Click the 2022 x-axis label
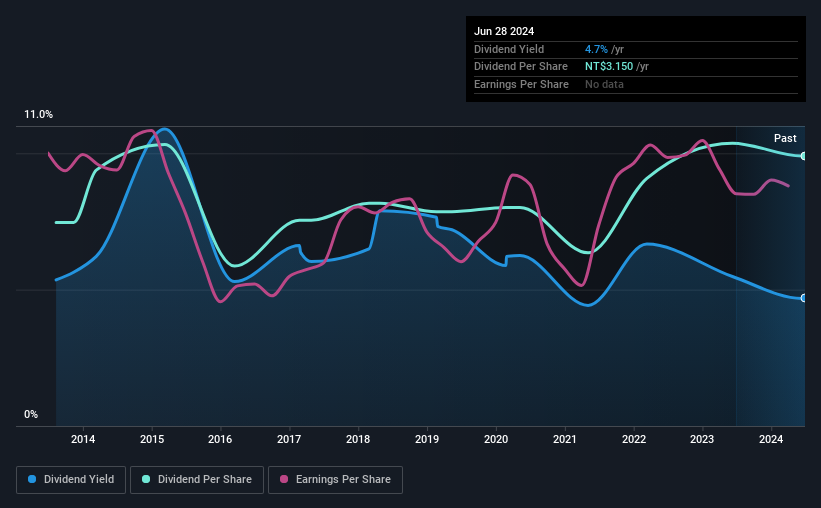The image size is (821, 508). coord(634,439)
